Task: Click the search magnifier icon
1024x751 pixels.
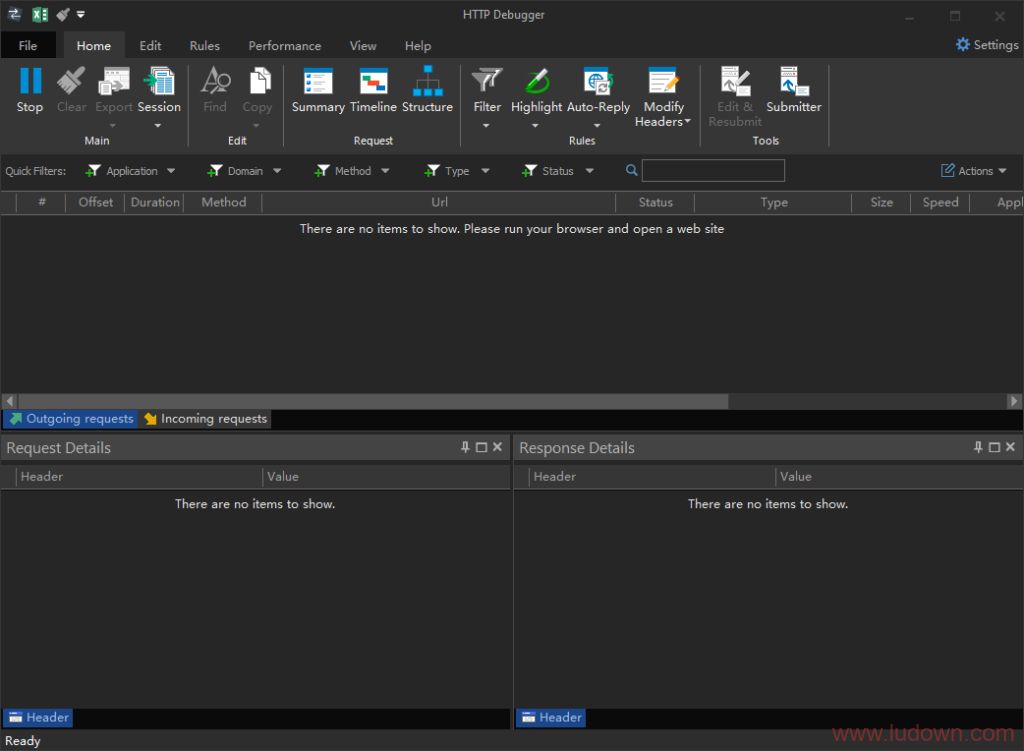Action: pos(632,170)
